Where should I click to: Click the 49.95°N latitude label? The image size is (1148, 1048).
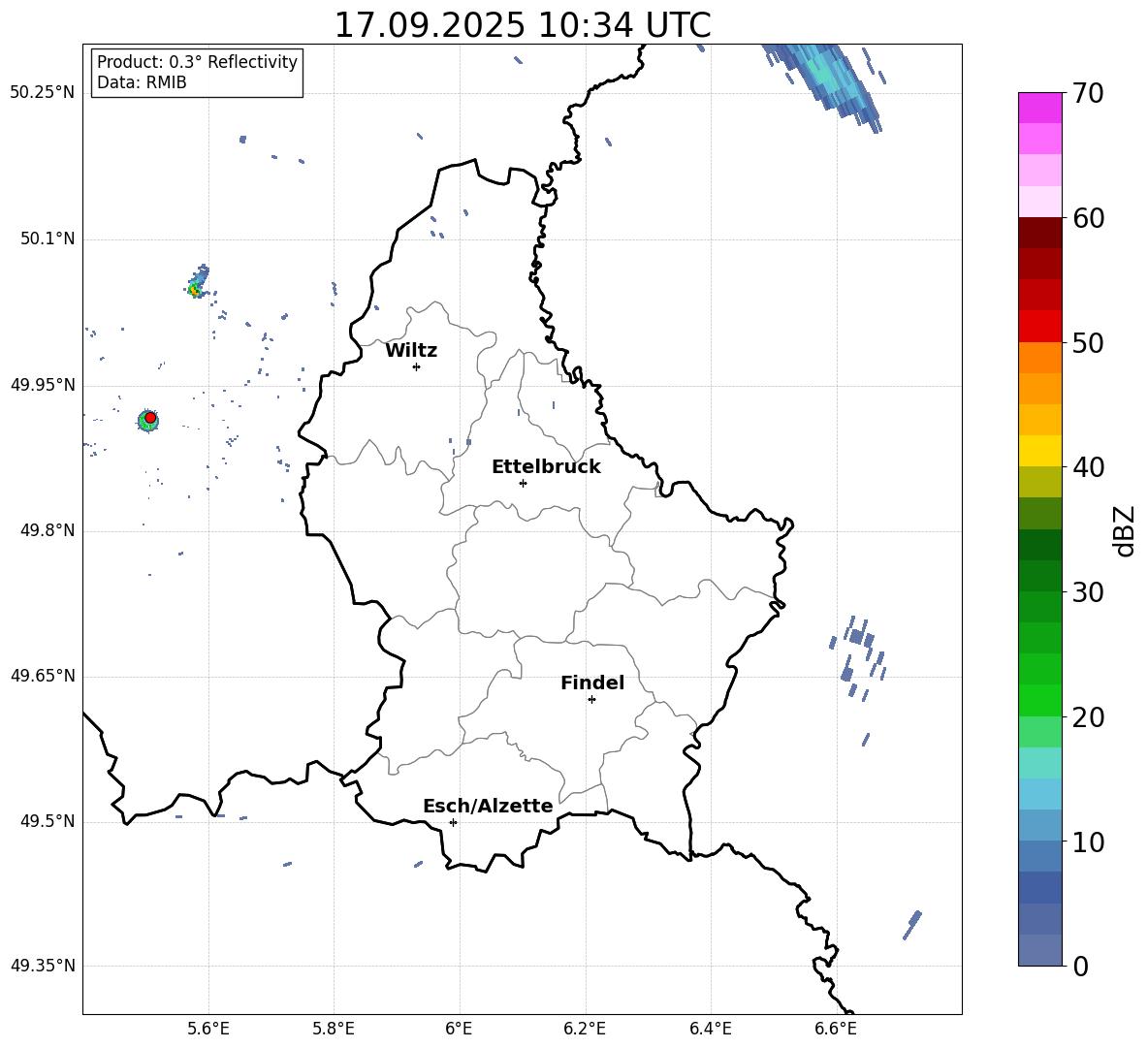click(x=43, y=385)
